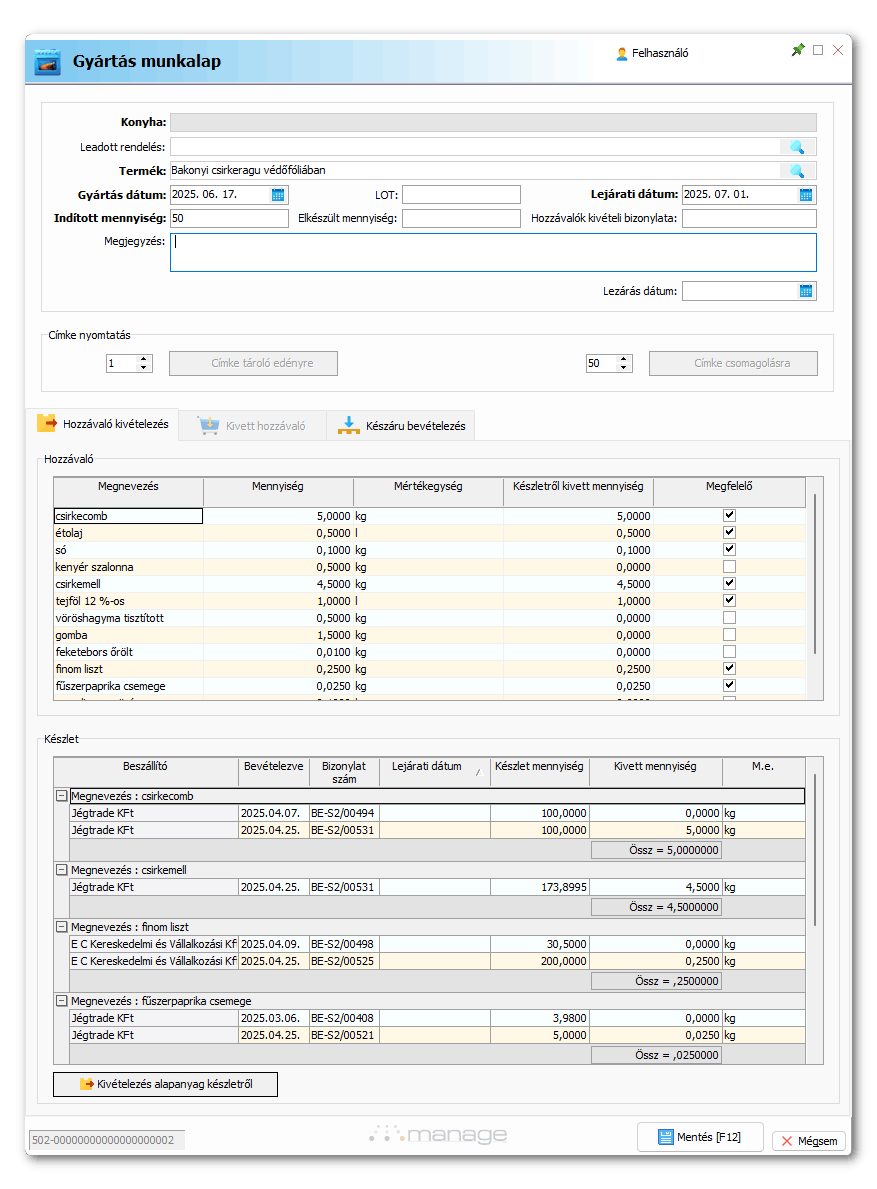This screenshot has height=1189, width=877.
Task: Enable Megfelelő checkbox for gomba row
Action: point(729,635)
